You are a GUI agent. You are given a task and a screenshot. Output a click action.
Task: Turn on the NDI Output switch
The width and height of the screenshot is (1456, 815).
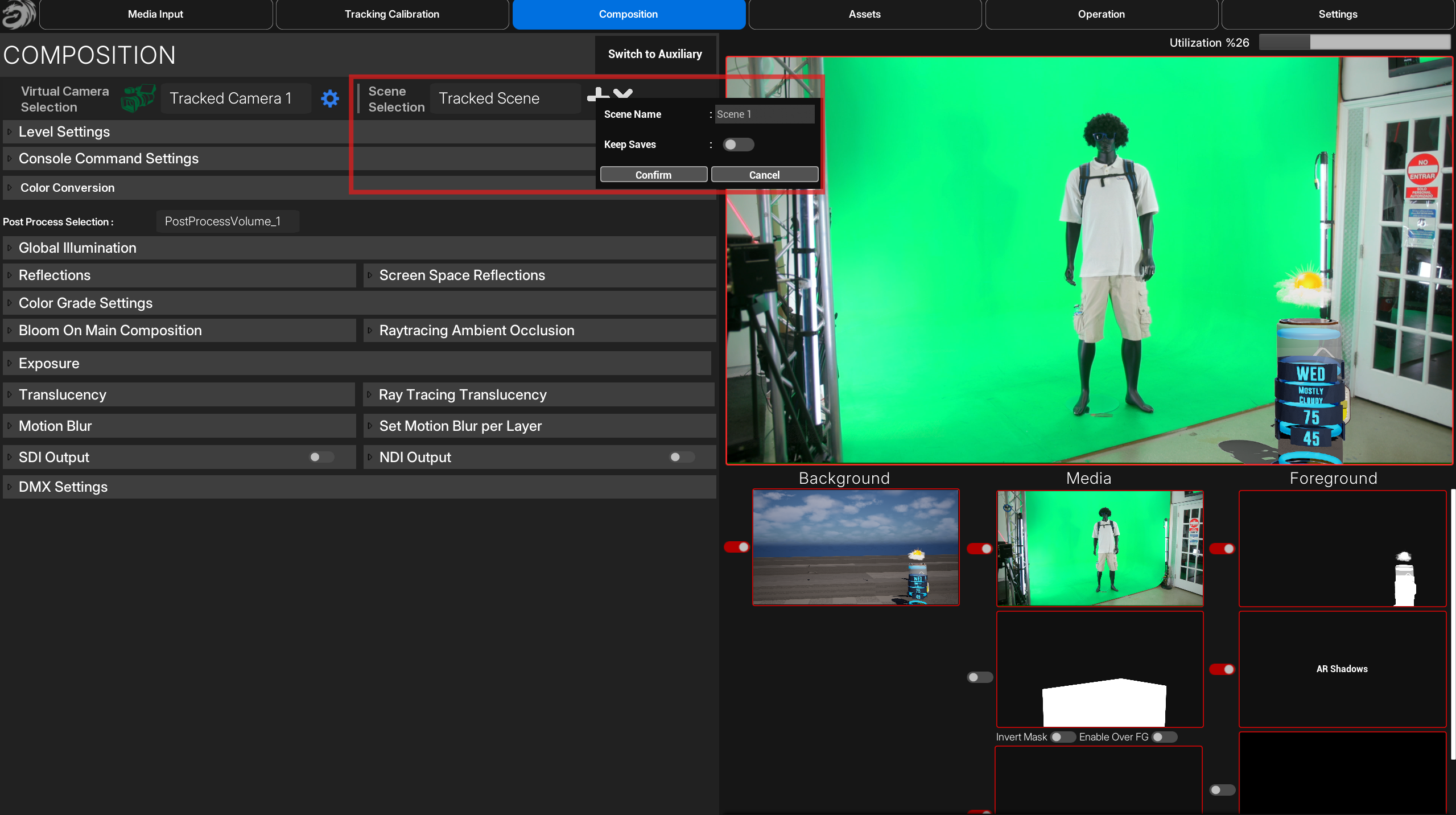pyautogui.click(x=682, y=457)
